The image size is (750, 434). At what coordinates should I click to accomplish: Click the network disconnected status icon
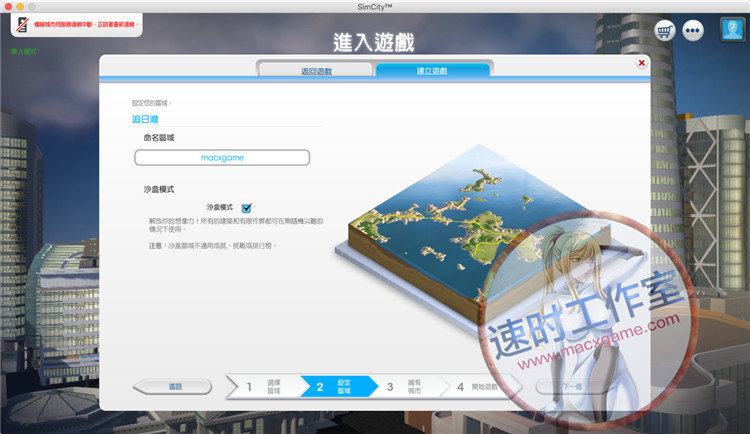22,24
